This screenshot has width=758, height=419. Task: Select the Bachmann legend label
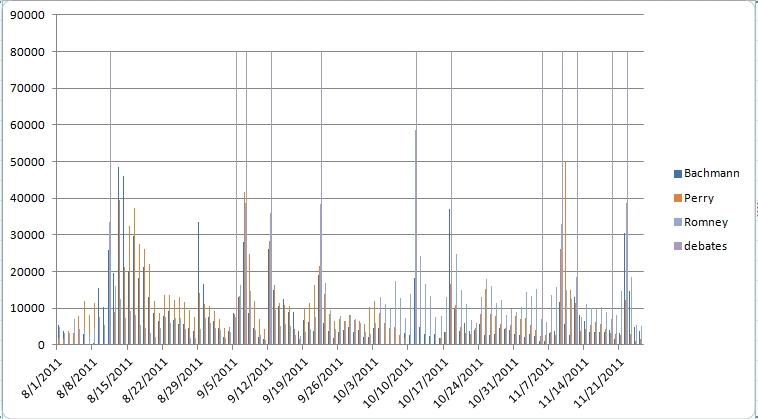click(712, 173)
